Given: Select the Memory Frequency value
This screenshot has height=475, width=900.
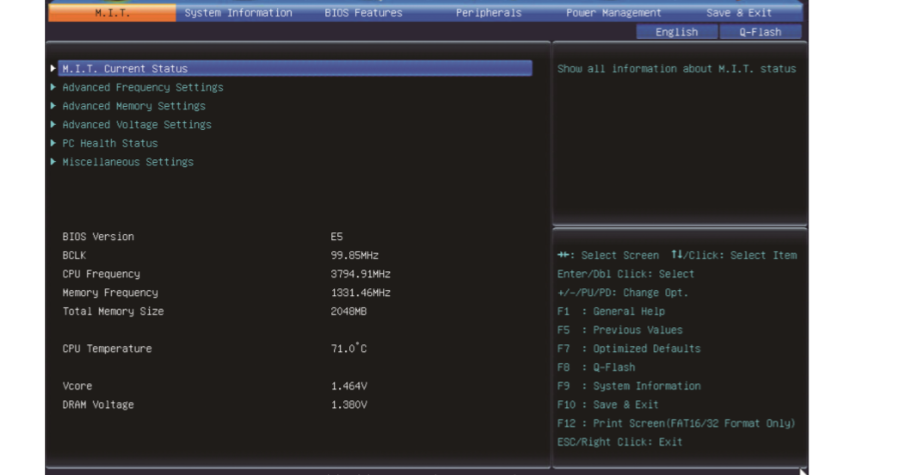Looking at the screenshot, I should point(360,293).
